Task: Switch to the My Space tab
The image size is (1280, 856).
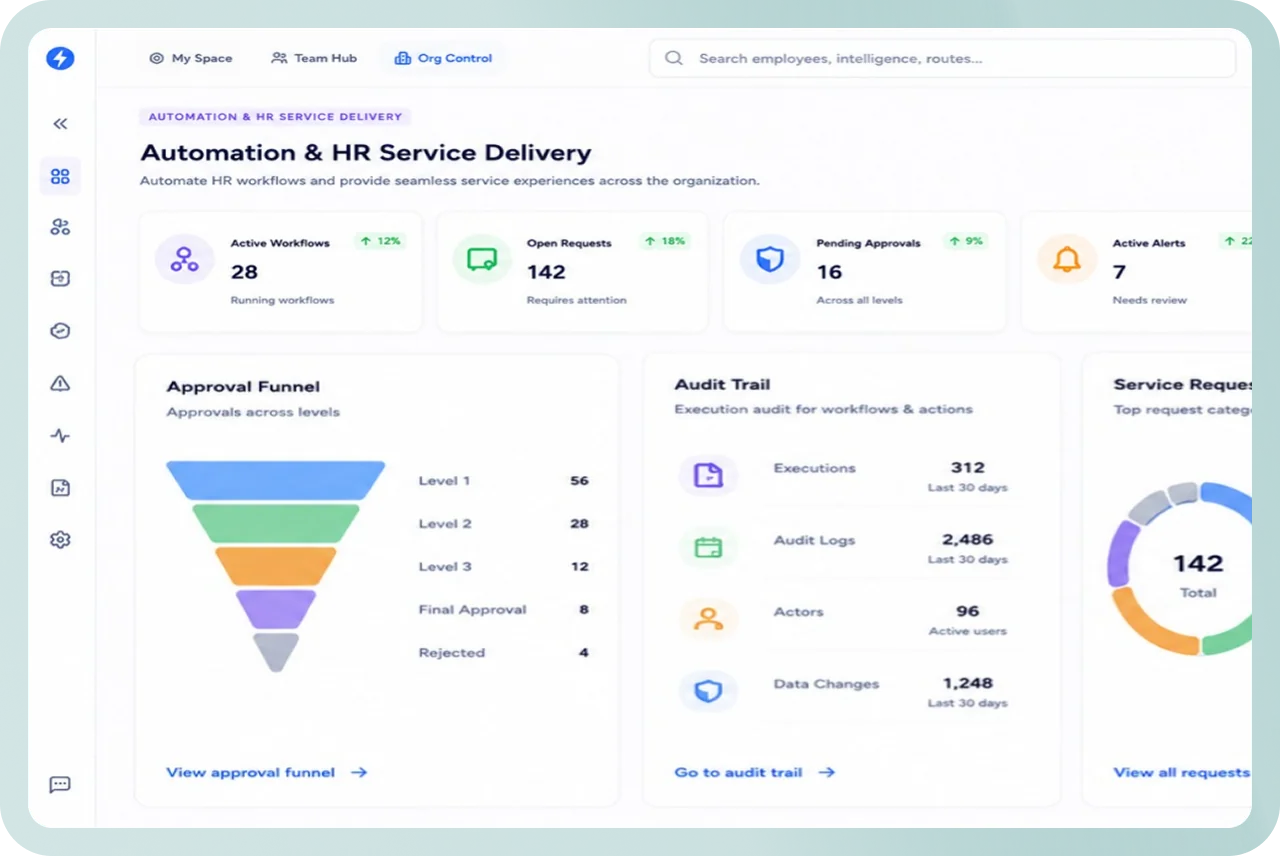Action: 190,58
